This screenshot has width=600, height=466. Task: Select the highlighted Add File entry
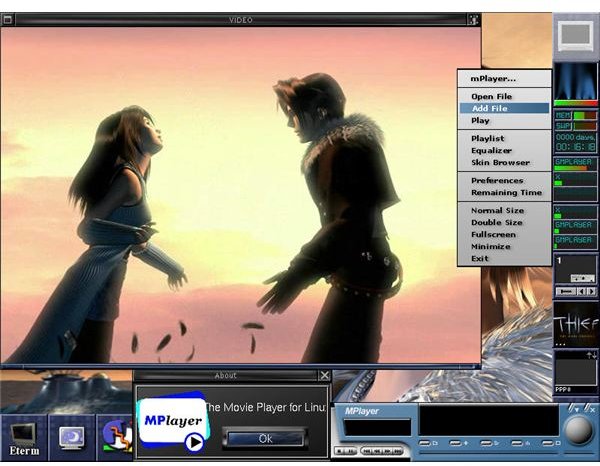tap(504, 108)
